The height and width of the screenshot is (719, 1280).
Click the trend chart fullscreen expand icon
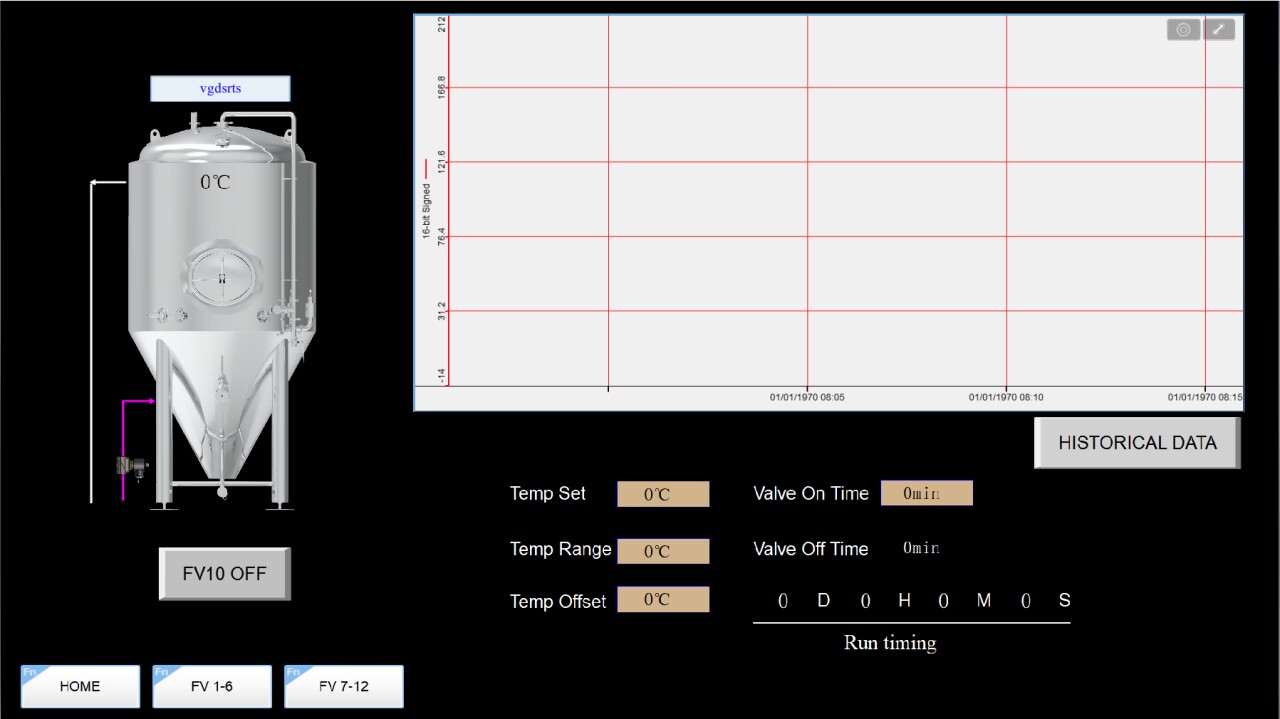(x=1219, y=29)
